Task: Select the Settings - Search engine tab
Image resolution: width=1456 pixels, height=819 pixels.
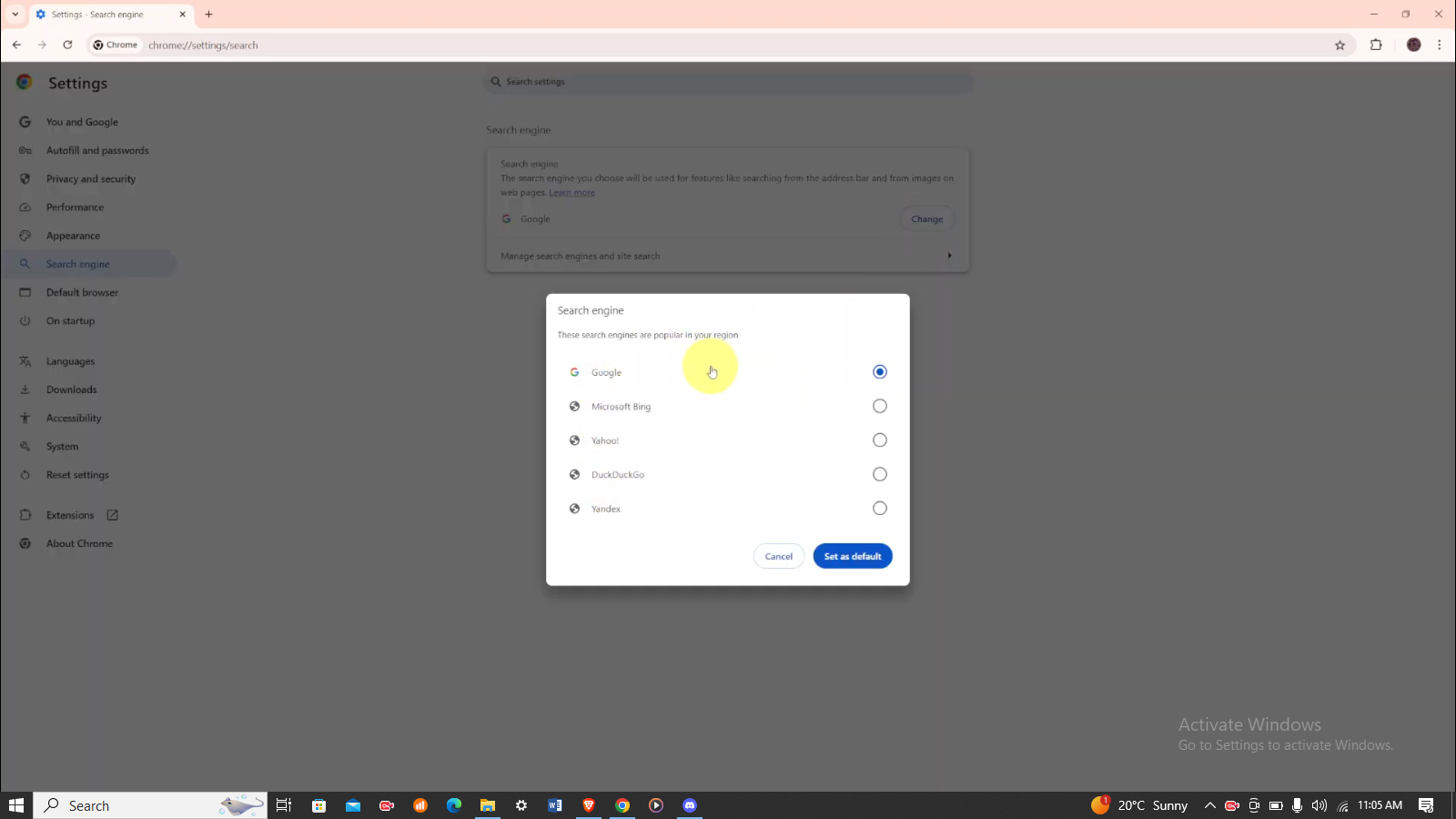Action: coord(109,15)
